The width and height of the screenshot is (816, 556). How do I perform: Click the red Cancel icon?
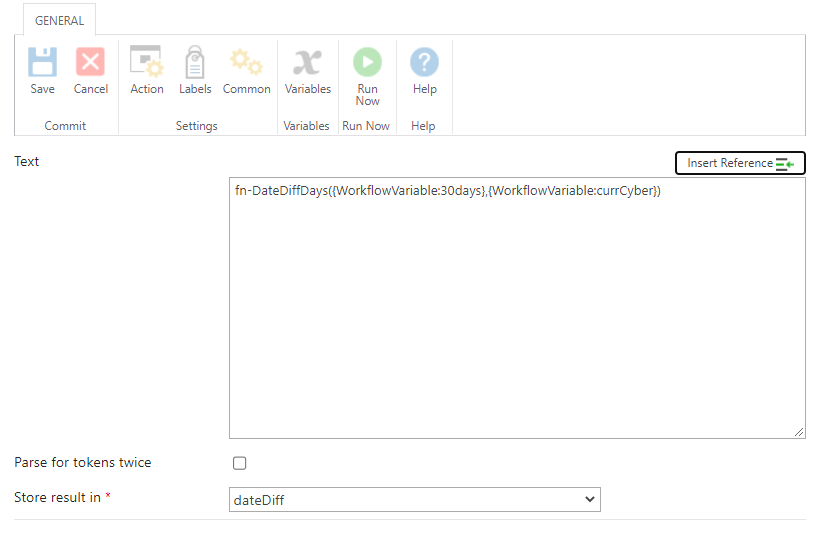point(90,62)
